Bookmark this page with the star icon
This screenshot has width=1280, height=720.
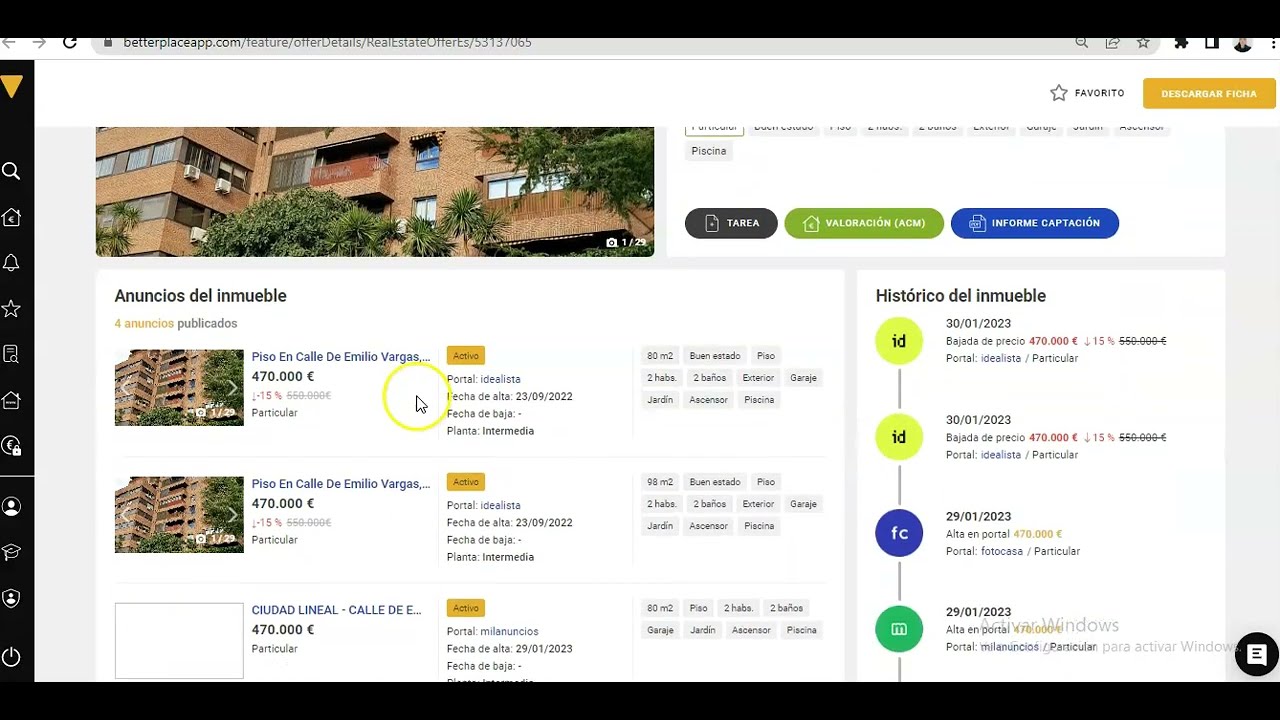[1143, 43]
